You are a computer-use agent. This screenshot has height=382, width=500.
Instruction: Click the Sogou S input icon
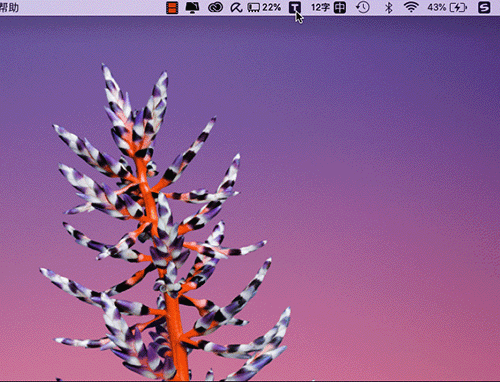[x=484, y=8]
